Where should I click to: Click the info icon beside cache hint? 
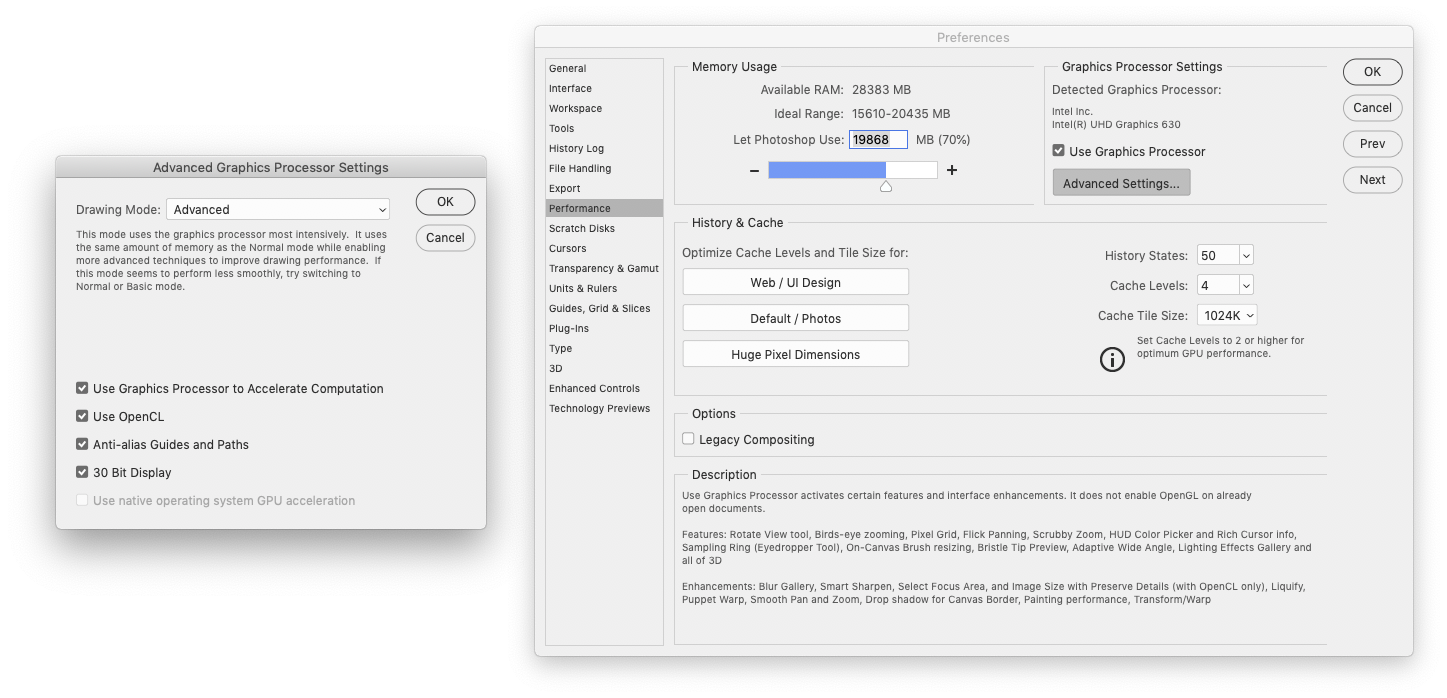click(1112, 359)
